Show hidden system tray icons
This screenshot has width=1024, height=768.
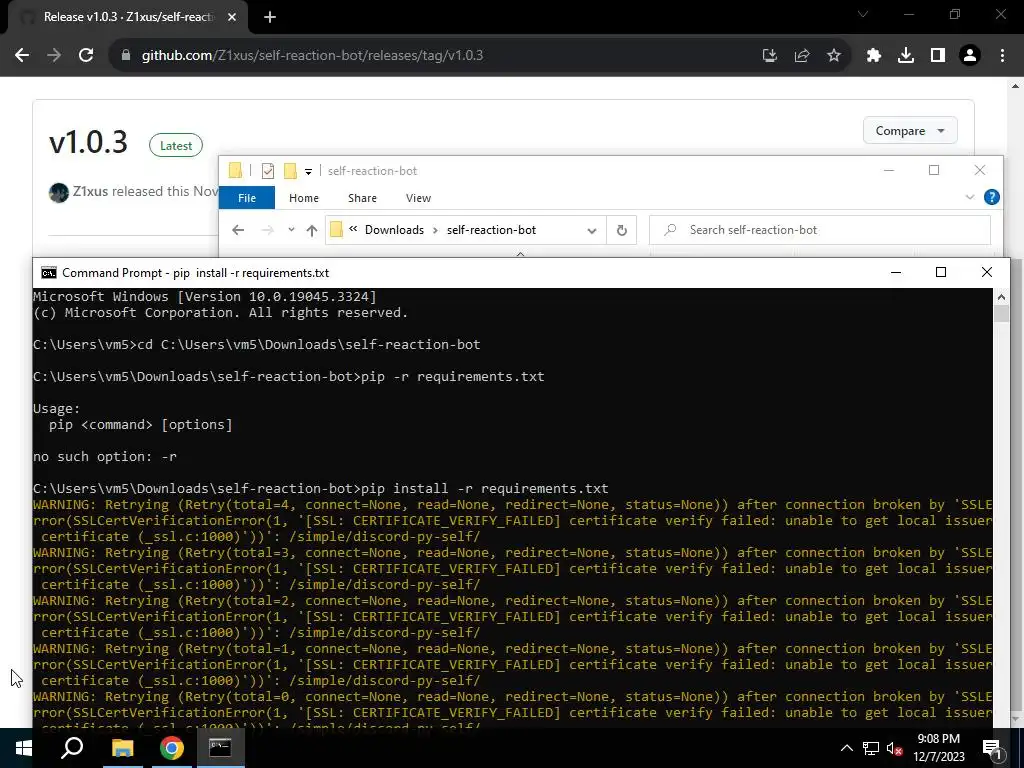tap(846, 748)
